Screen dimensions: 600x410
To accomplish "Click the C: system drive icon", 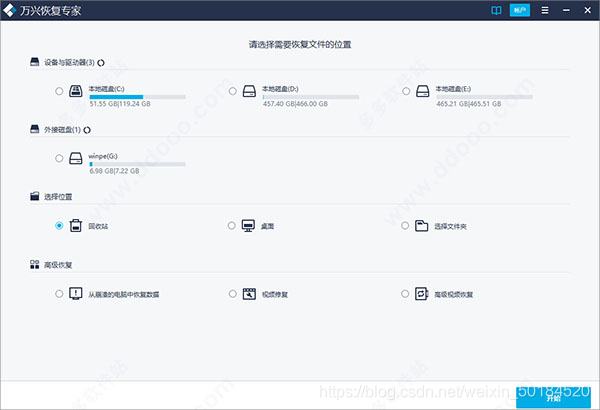I will 76,91.
